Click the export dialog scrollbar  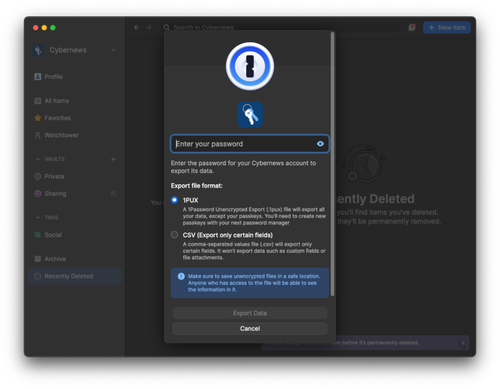[332, 163]
